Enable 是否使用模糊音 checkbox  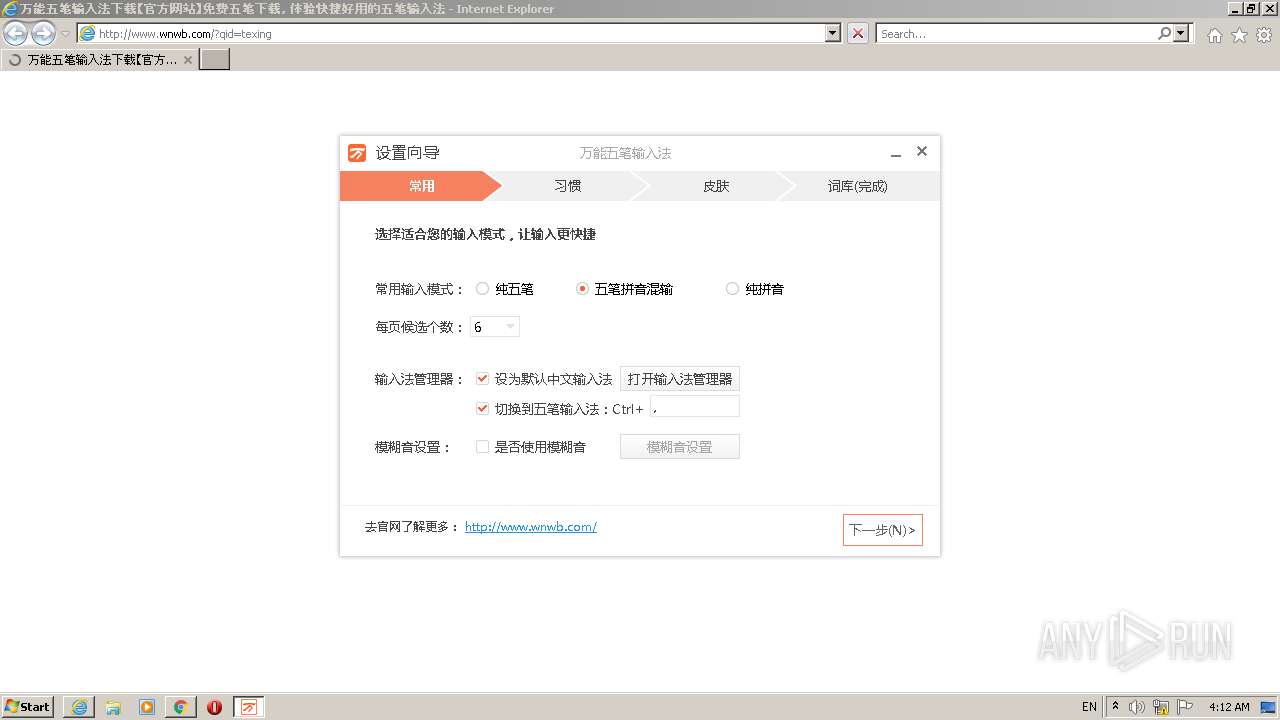482,447
